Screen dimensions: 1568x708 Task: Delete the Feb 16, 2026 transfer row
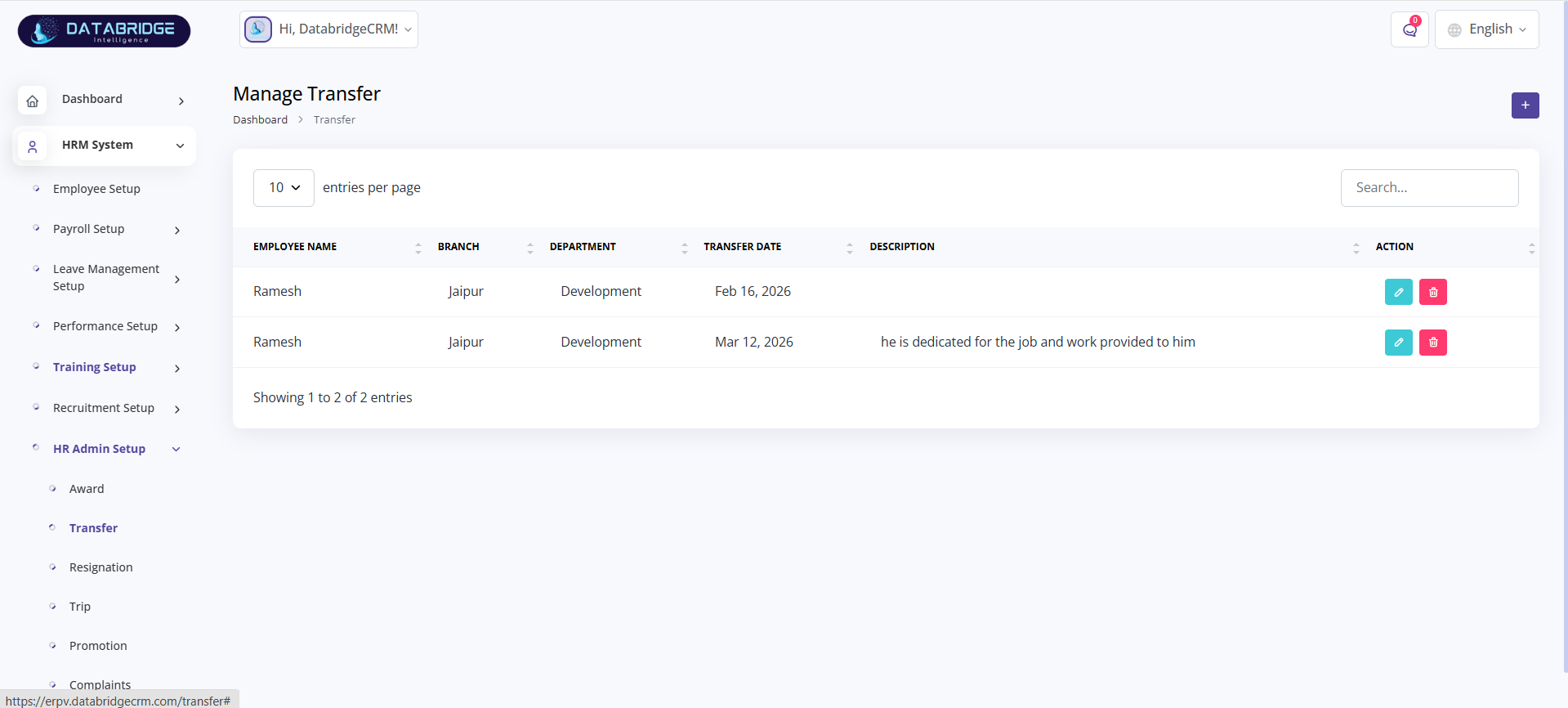pos(1432,292)
